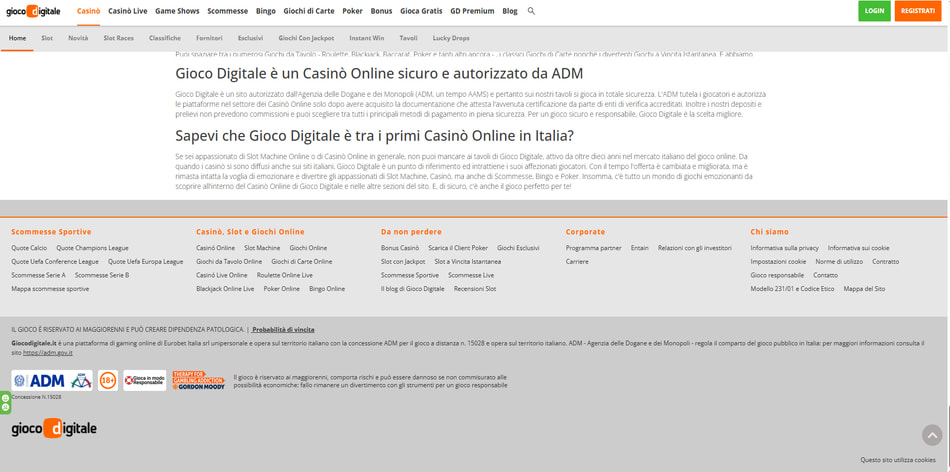Open the Bingo Online footer link
This screenshot has height=472, width=950.
327,289
